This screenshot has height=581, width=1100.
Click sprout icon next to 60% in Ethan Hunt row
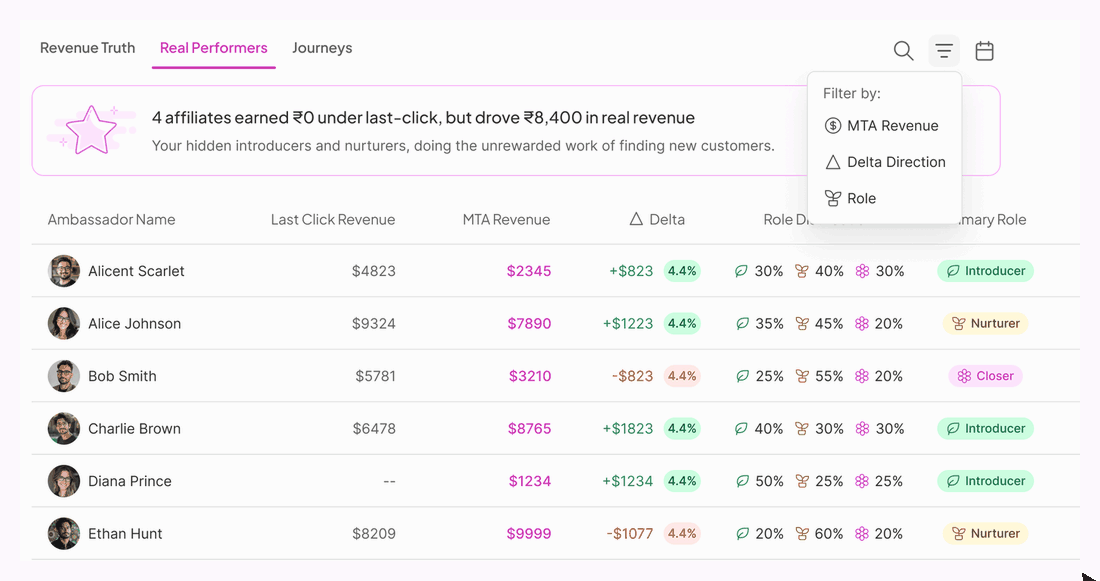[x=802, y=534]
